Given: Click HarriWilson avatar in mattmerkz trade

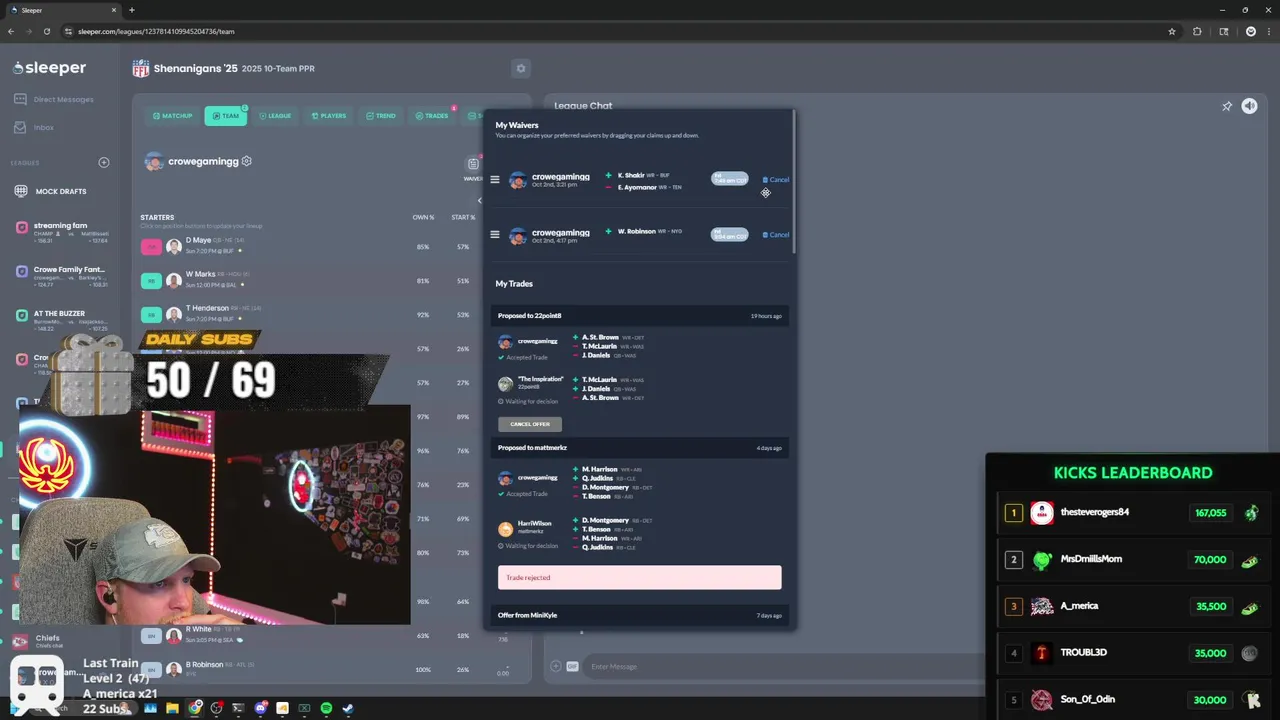Looking at the screenshot, I should [506, 528].
